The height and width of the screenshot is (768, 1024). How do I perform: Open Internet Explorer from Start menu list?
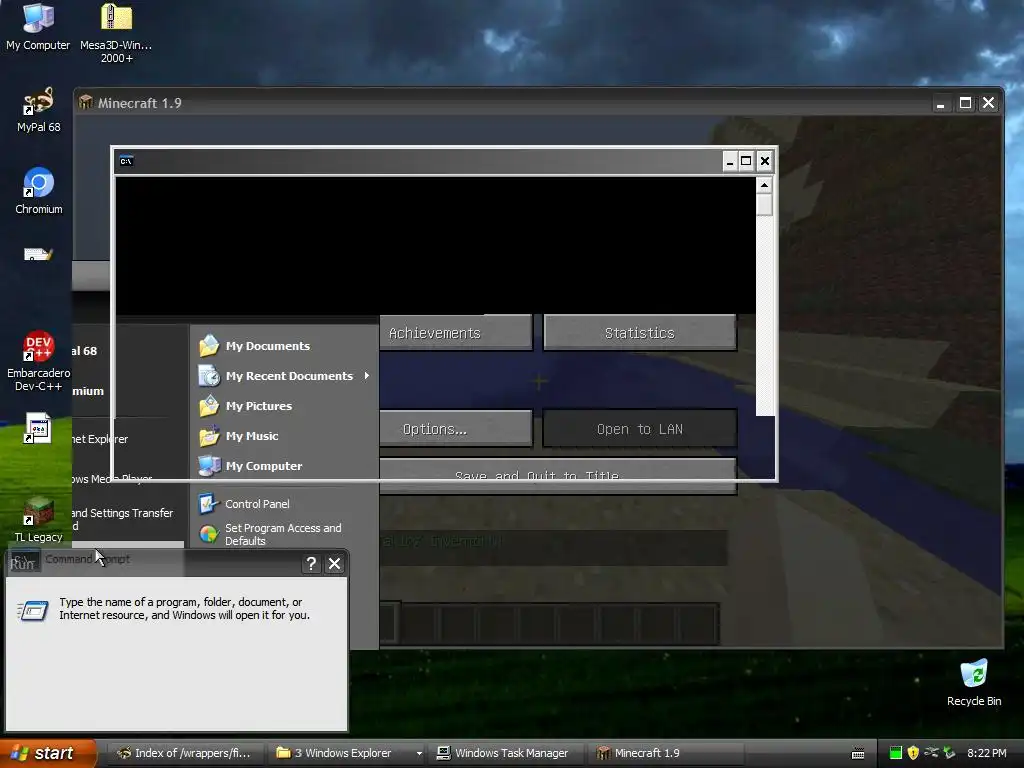pos(100,439)
